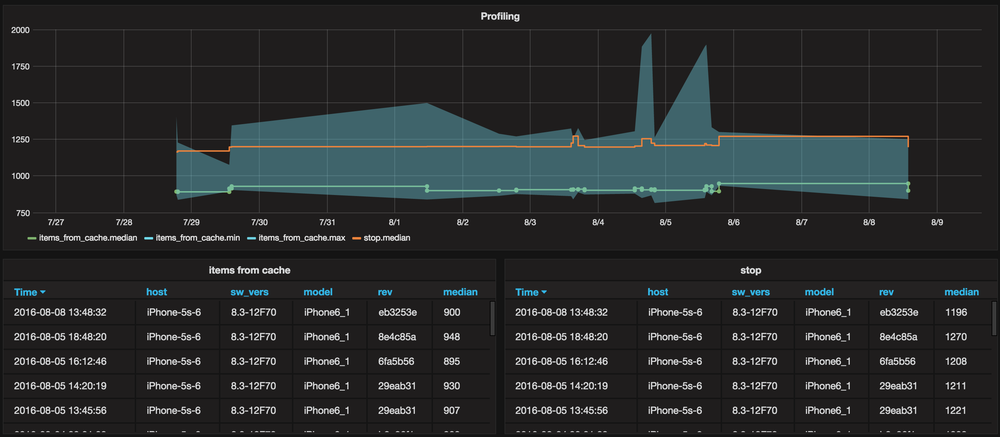Click the color line of items_from_cache.max legend
This screenshot has width=1000, height=437.
pos(251,239)
